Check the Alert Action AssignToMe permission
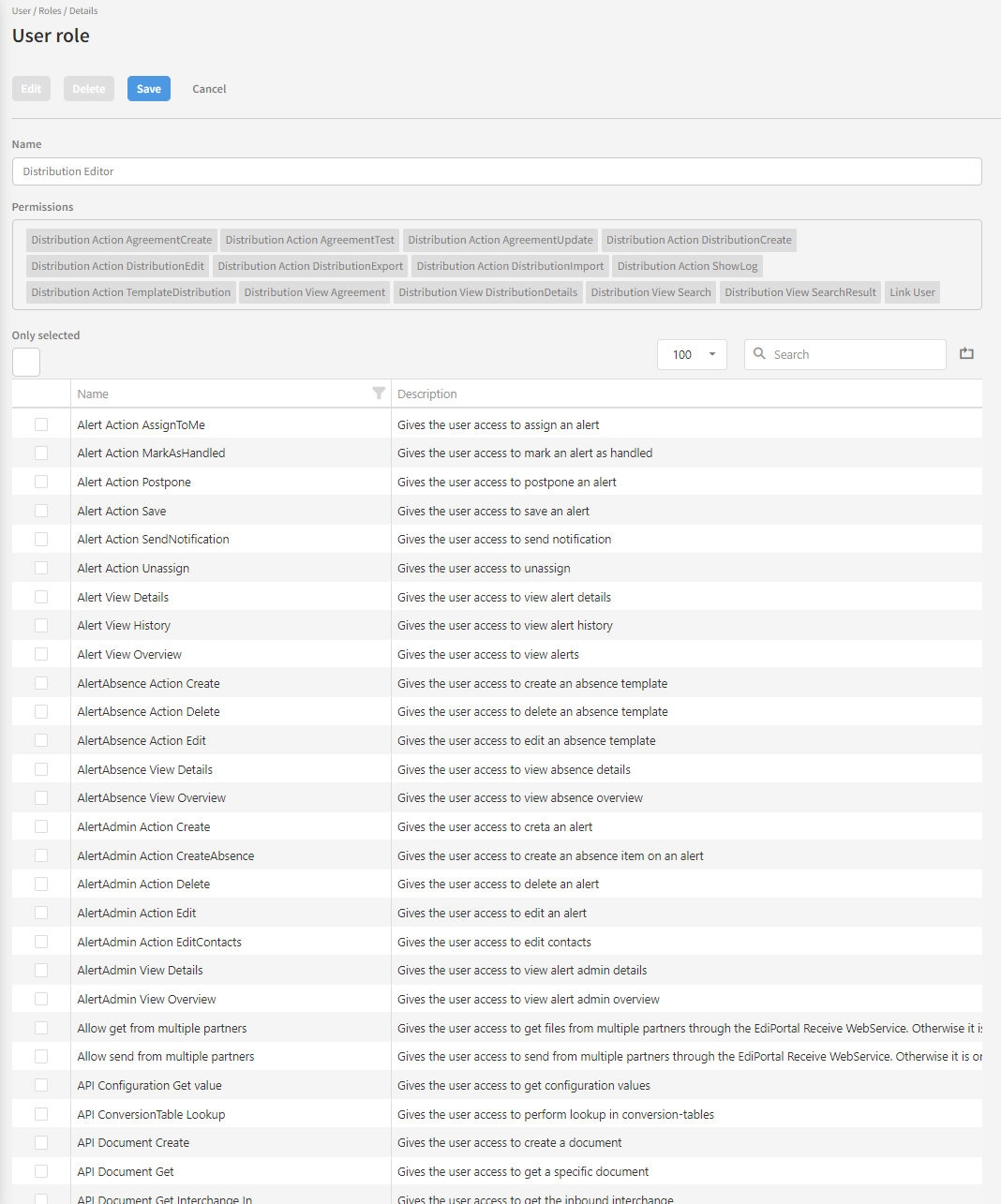This screenshot has width=1001, height=1204. (41, 424)
